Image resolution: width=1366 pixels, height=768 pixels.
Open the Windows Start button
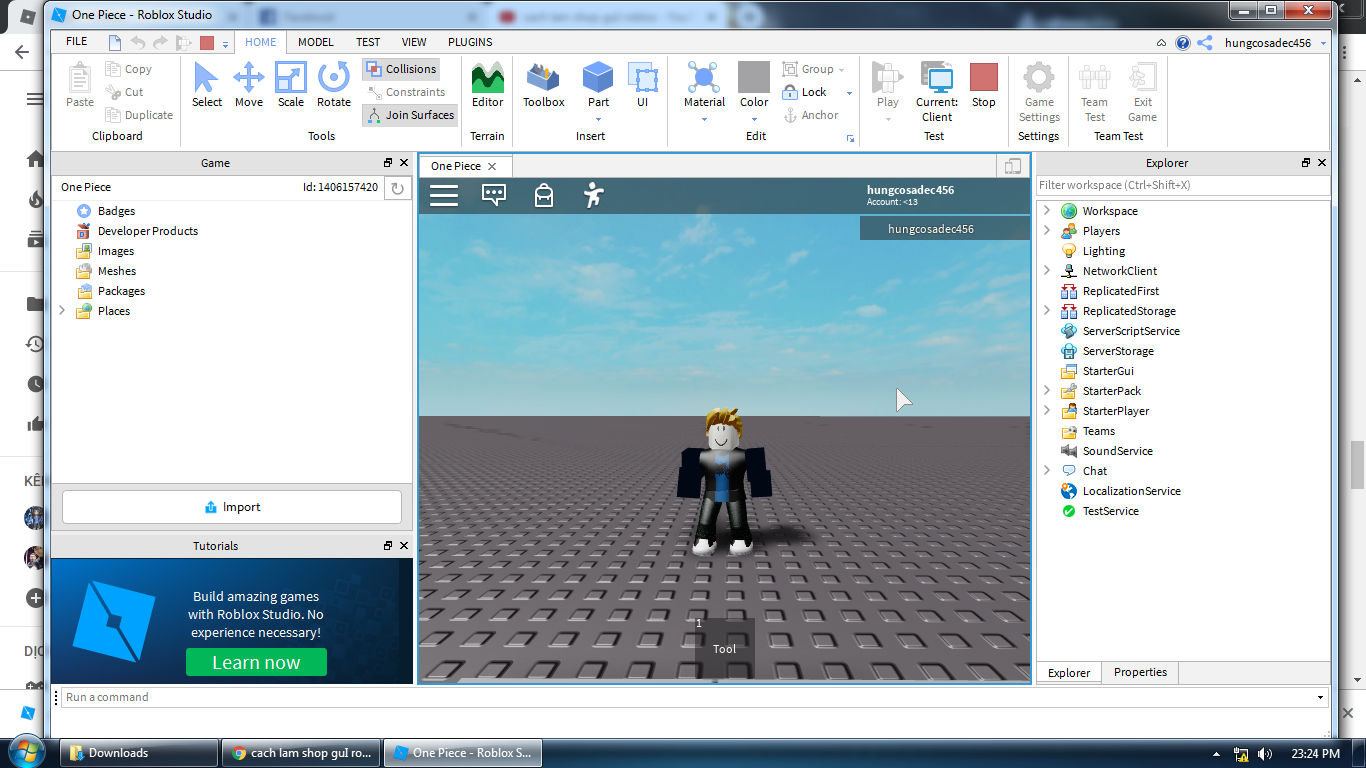[x=27, y=752]
